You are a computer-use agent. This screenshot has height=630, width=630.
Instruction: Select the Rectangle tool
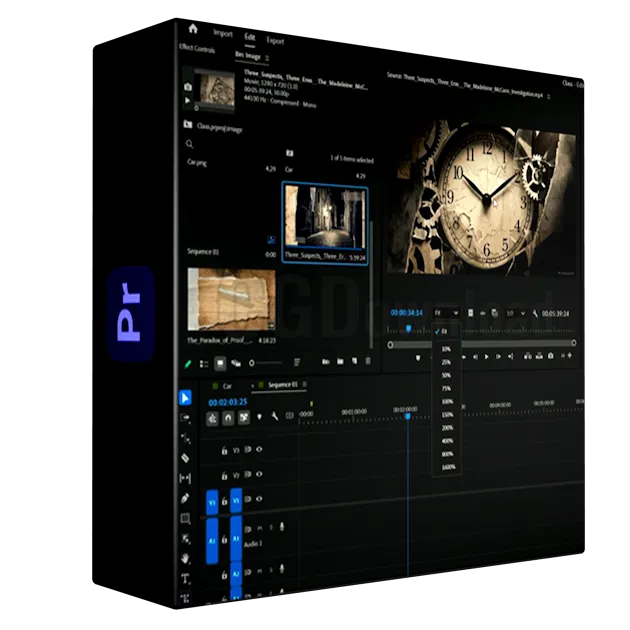[x=185, y=518]
